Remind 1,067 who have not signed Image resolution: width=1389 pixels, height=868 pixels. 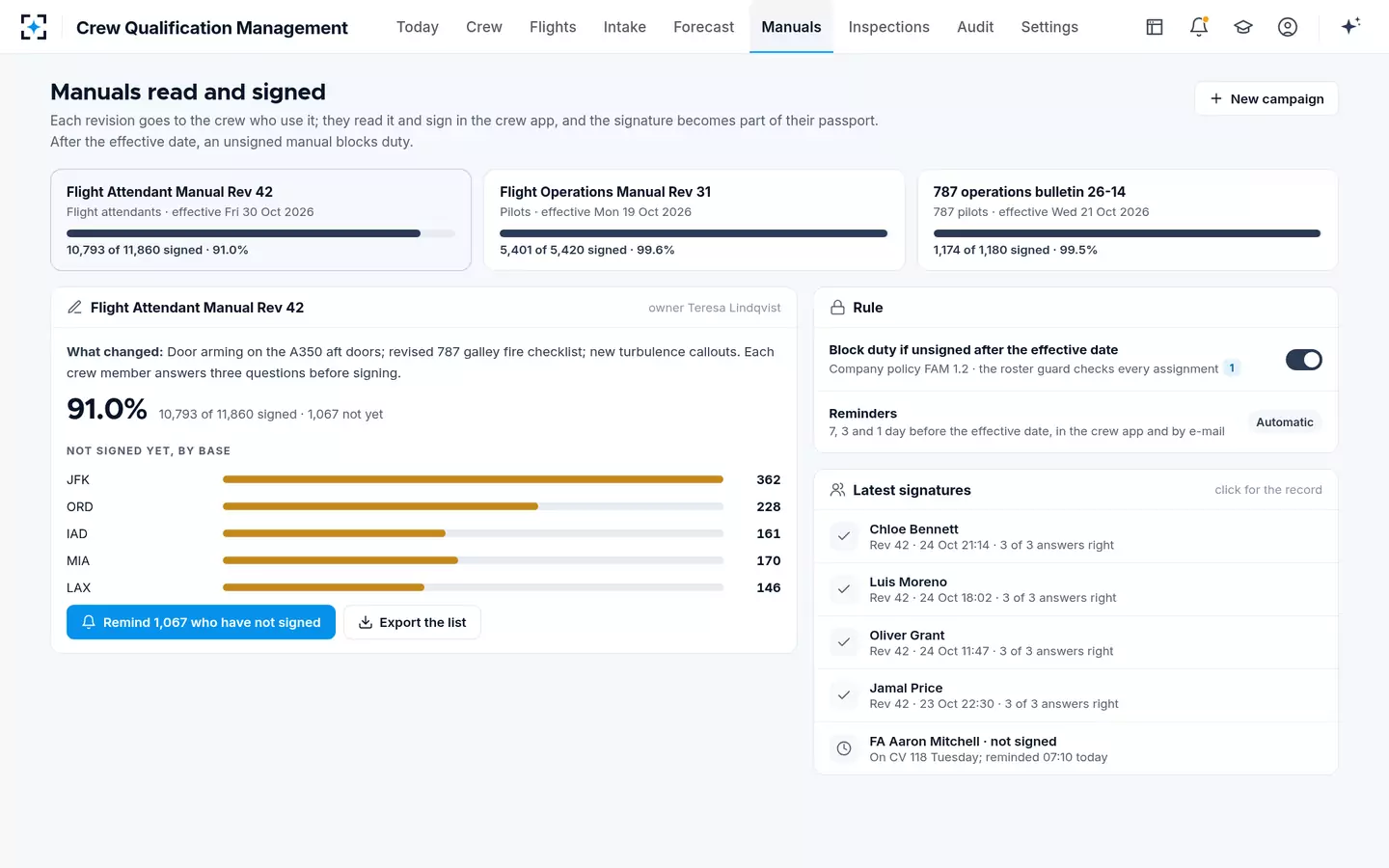click(x=201, y=622)
